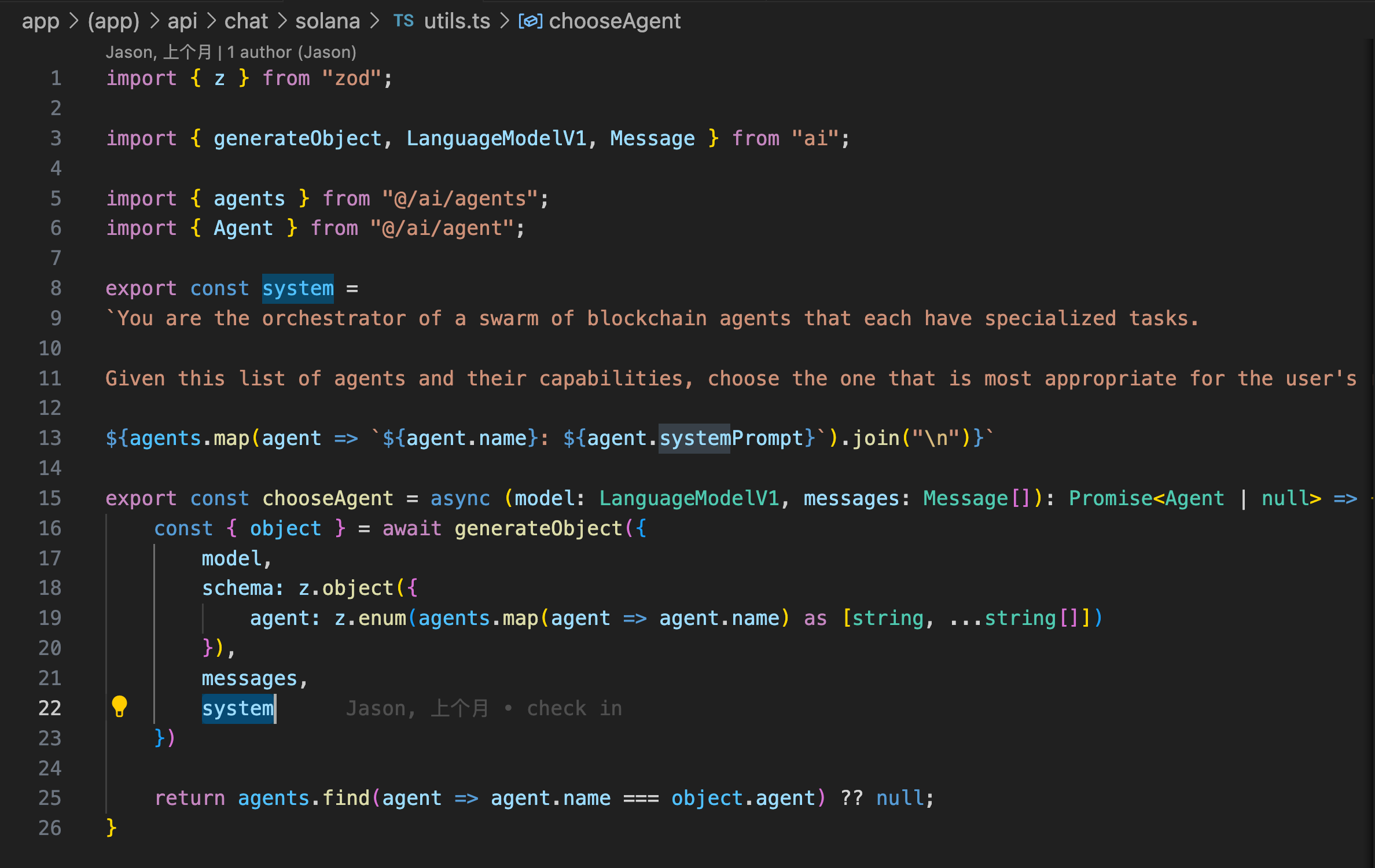1375x868 pixels.
Task: Click the lightbulb code action icon
Action: coord(119,707)
